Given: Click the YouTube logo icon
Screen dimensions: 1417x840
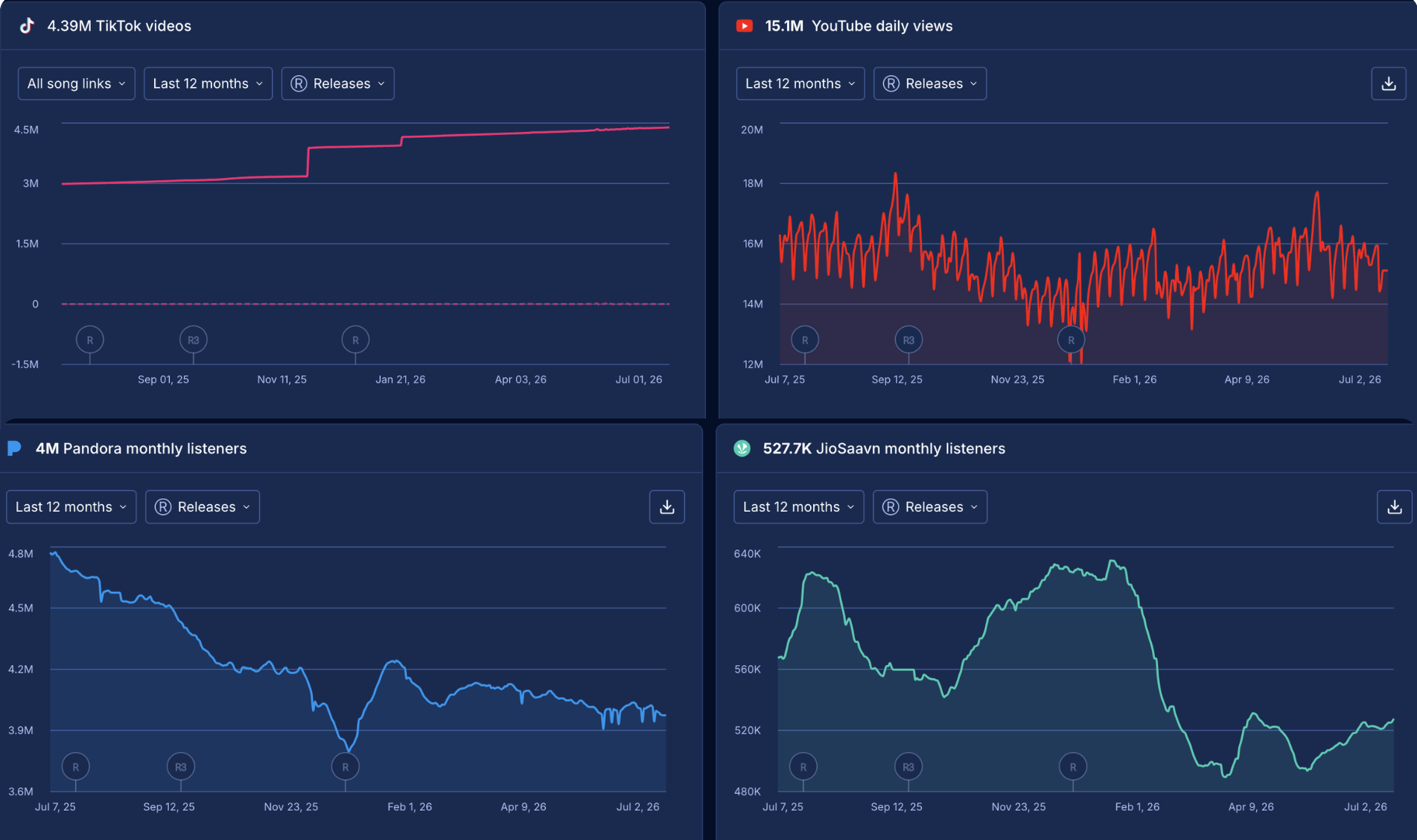Looking at the screenshot, I should pos(744,26).
